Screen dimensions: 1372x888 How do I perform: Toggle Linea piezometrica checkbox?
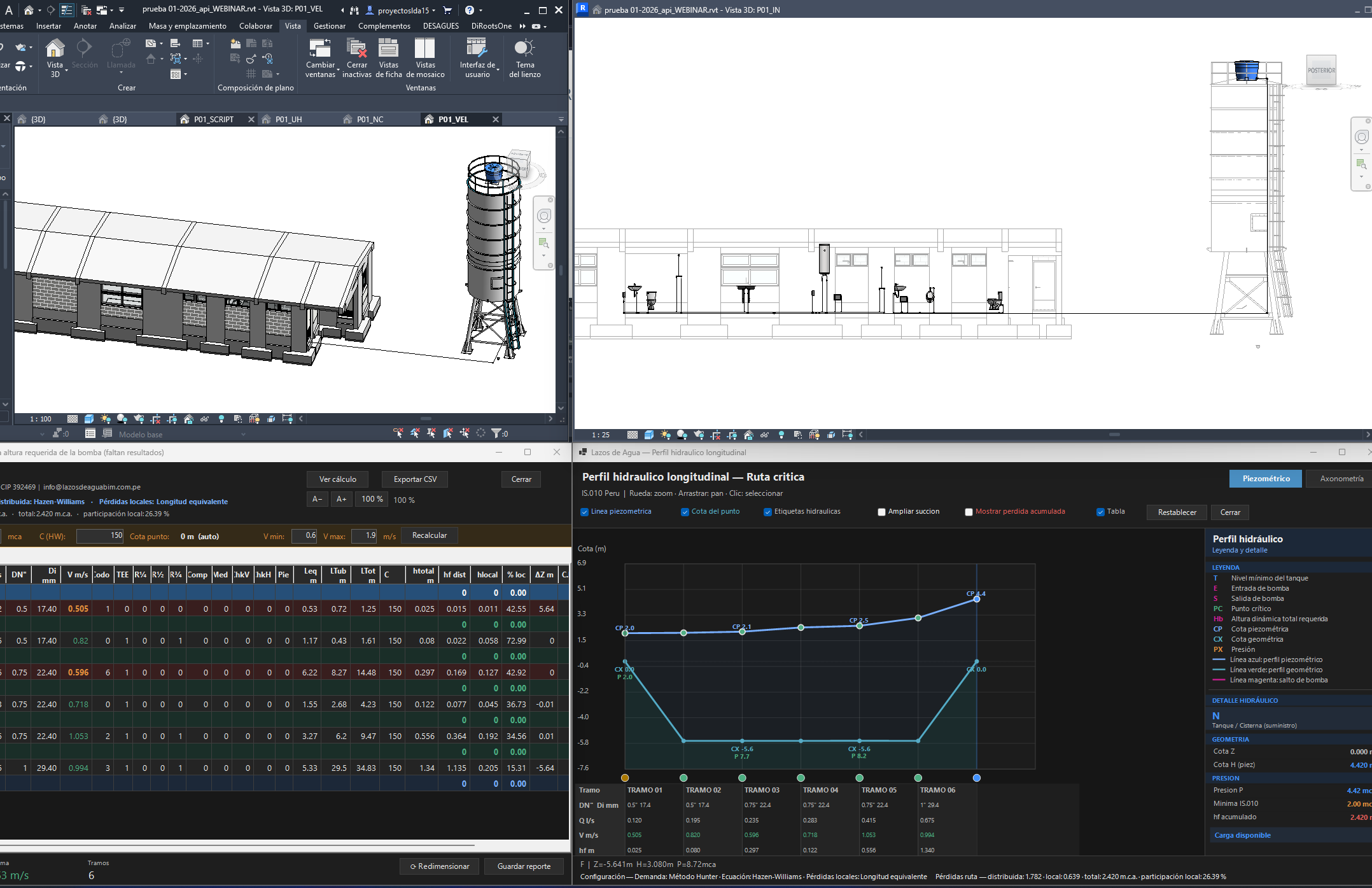coord(584,512)
